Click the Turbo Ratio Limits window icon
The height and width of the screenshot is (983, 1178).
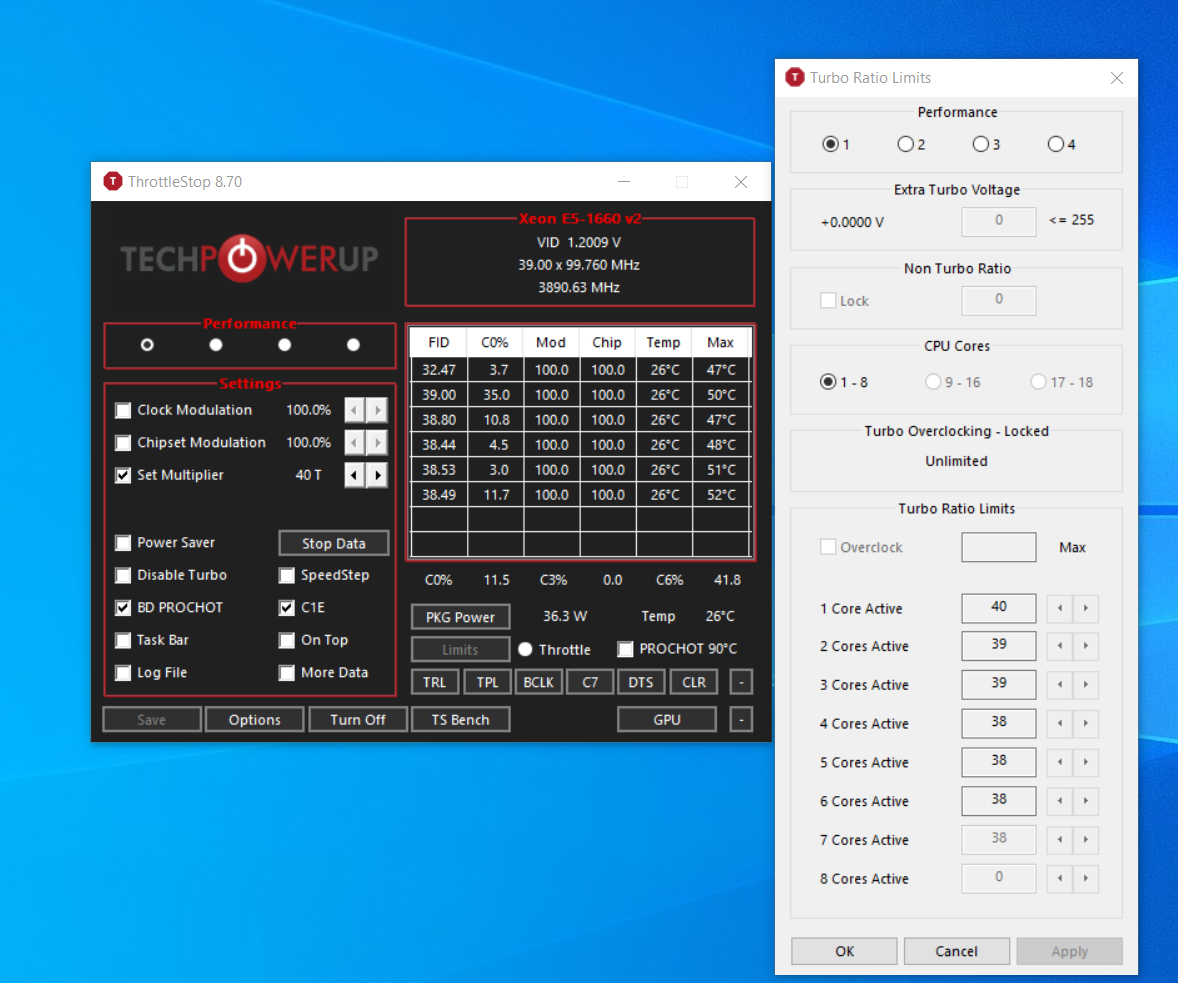795,77
